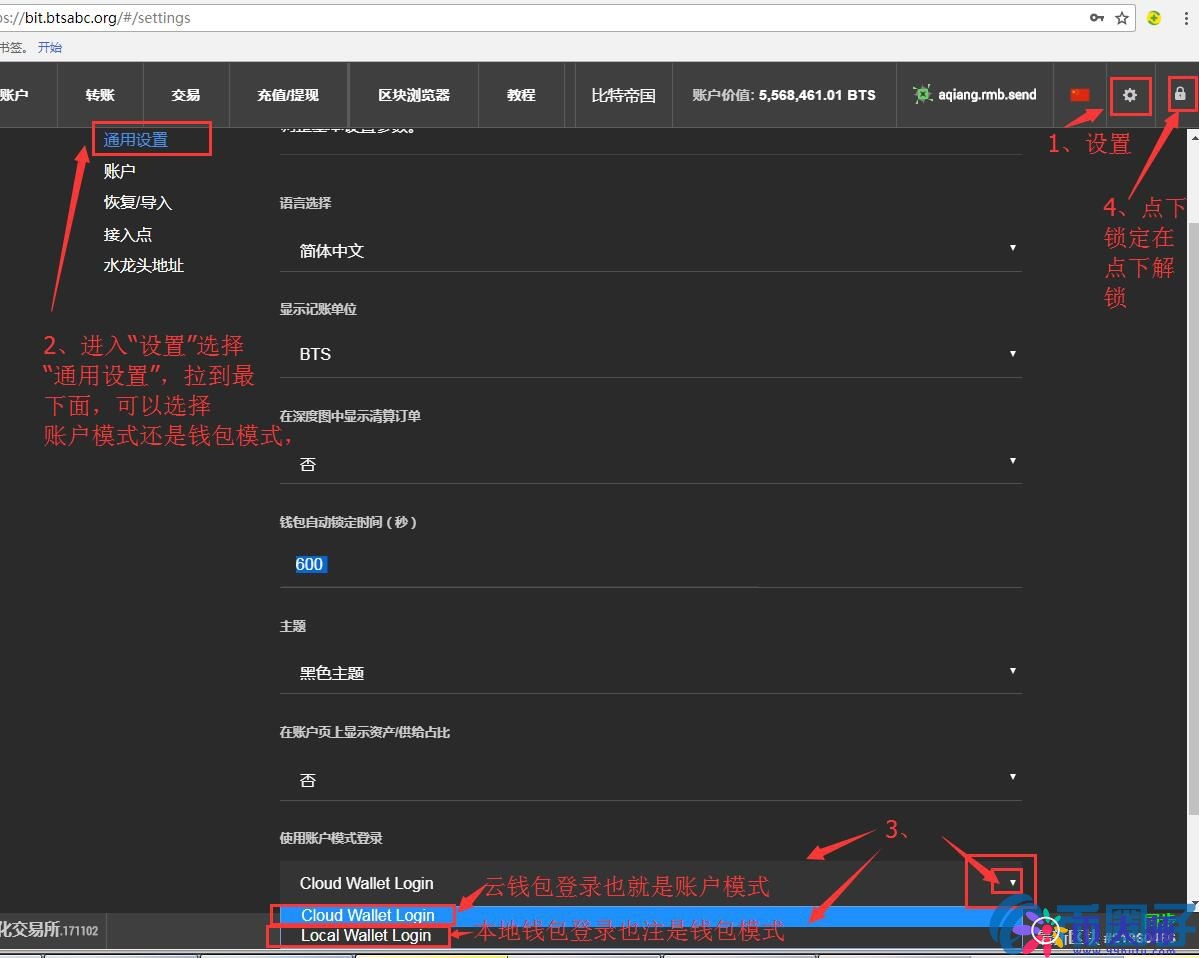This screenshot has height=958, width=1199.
Task: Click the padlock icon to unlock the wallet
Action: pos(1181,93)
